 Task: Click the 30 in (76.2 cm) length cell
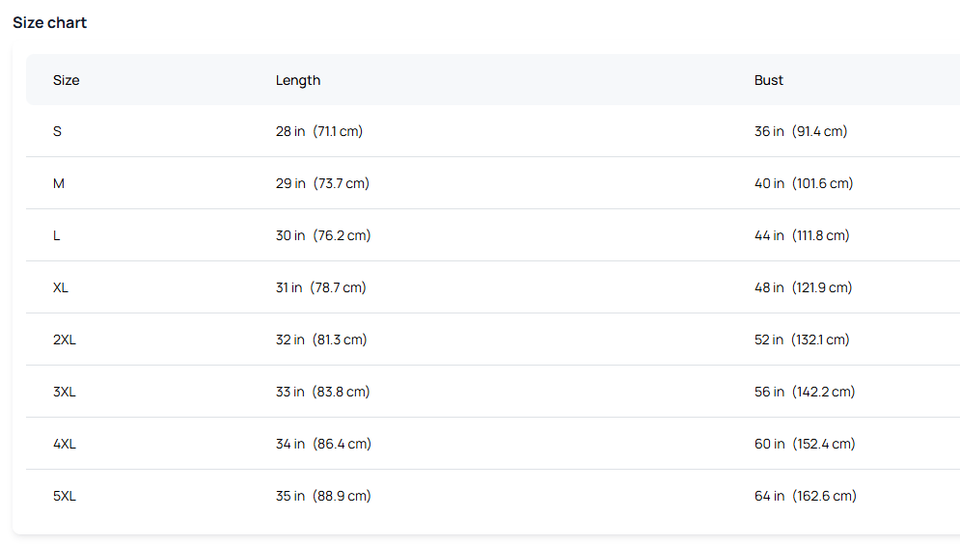click(323, 235)
